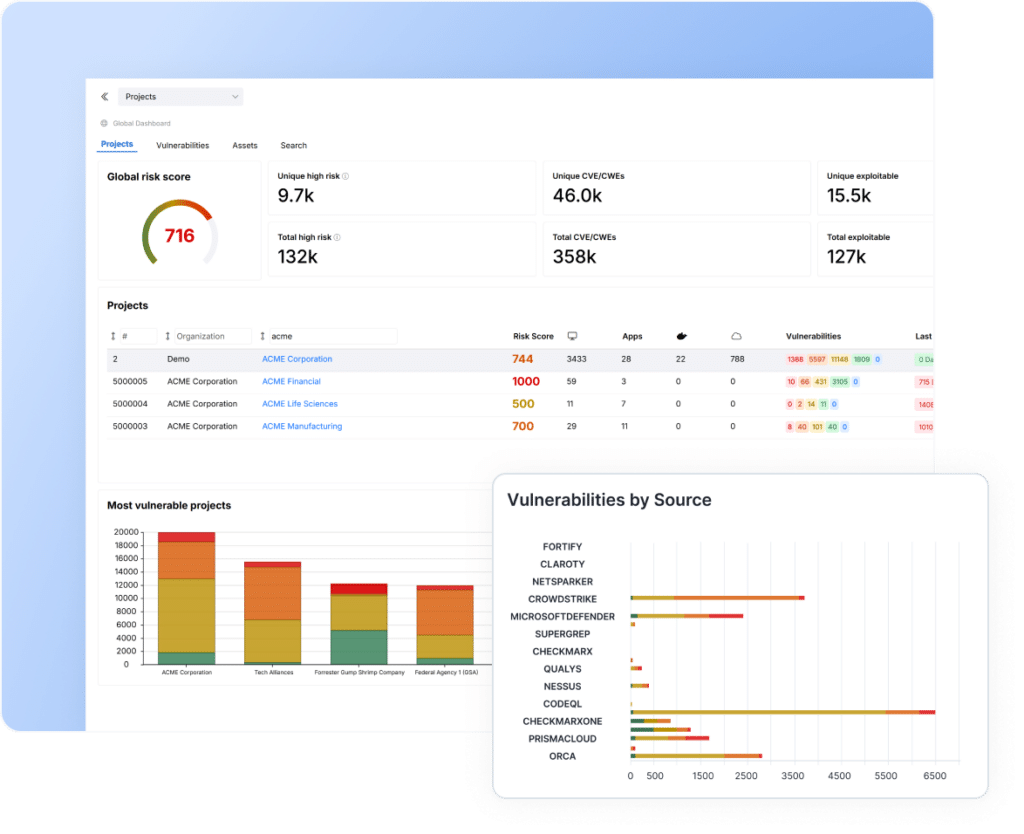Collapse the sidebar using the double chevron
This screenshot has width=1024, height=834.
[104, 96]
